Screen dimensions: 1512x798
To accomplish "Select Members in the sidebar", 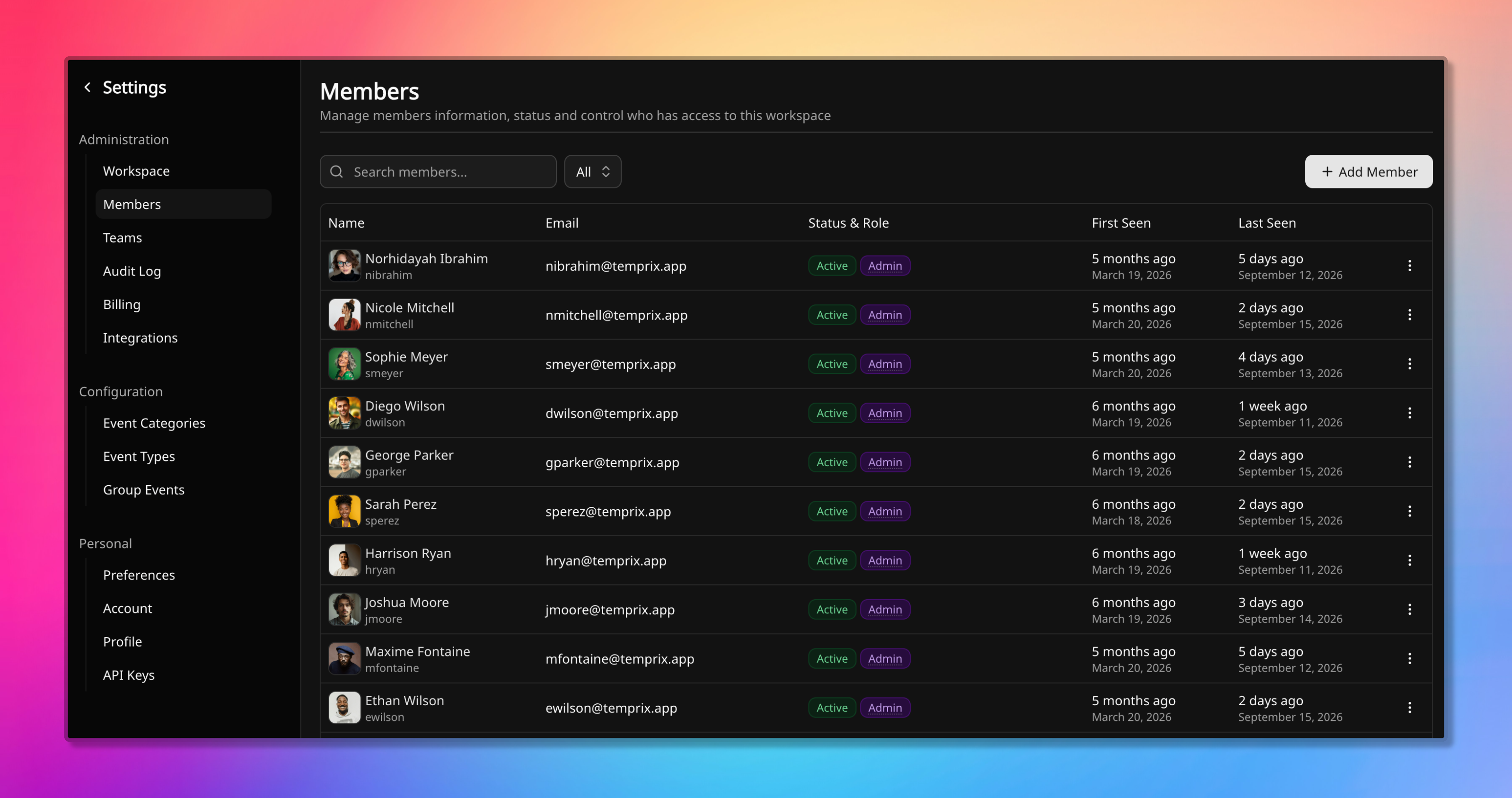I will [x=183, y=204].
